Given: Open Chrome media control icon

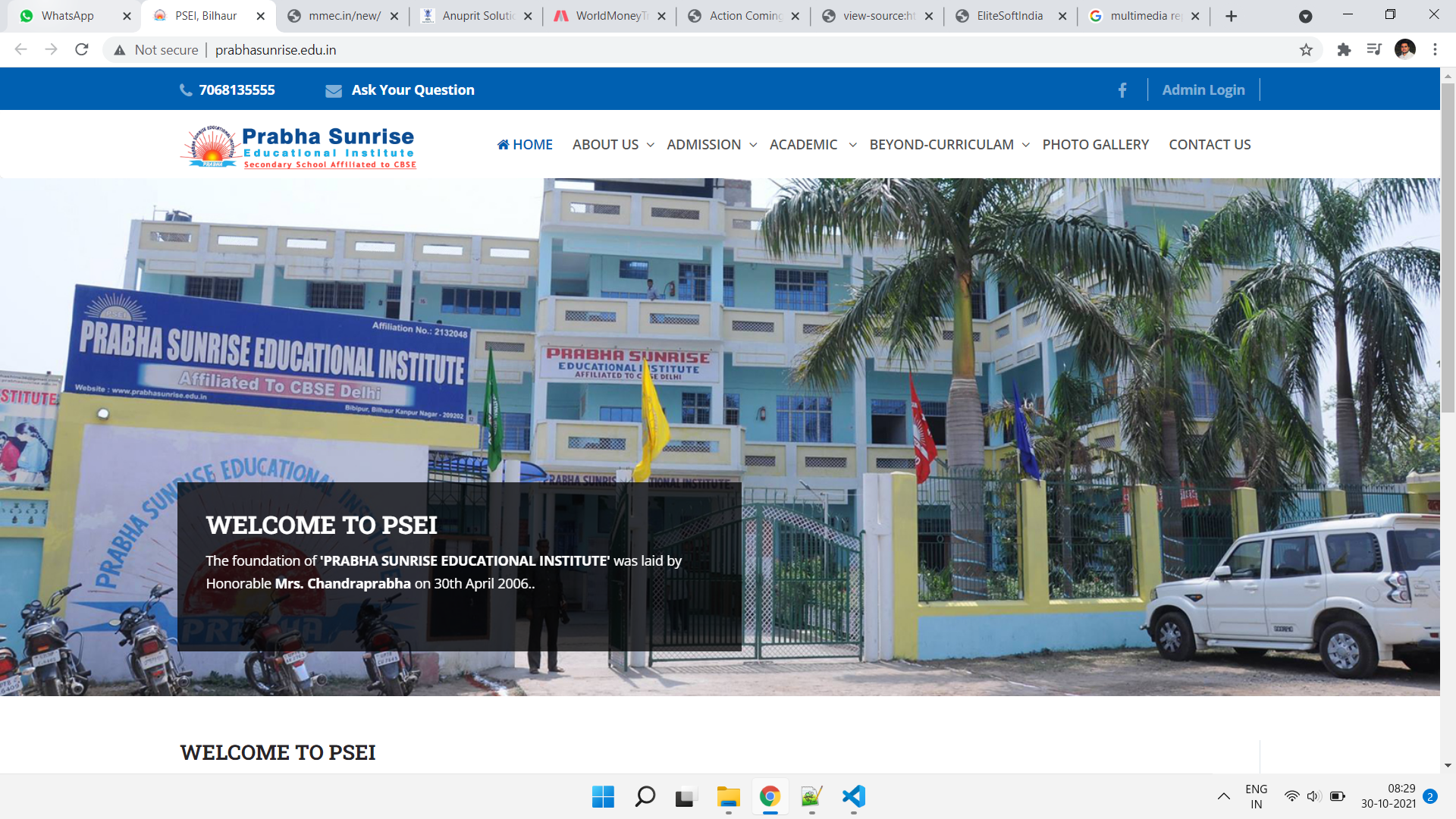Looking at the screenshot, I should click(x=1374, y=50).
